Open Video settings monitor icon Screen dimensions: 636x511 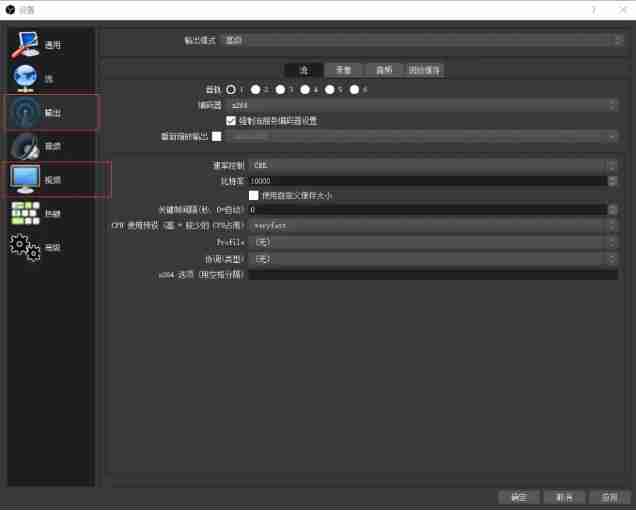(25, 179)
